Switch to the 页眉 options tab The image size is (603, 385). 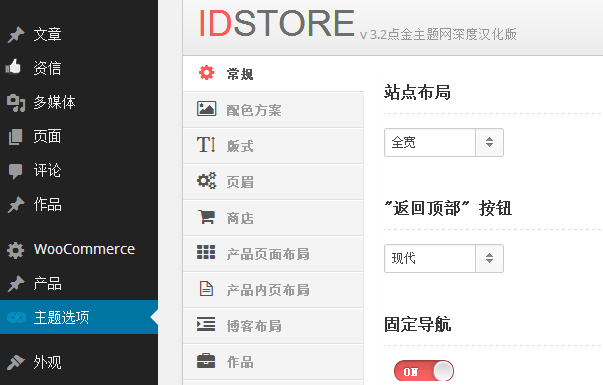coord(273,182)
